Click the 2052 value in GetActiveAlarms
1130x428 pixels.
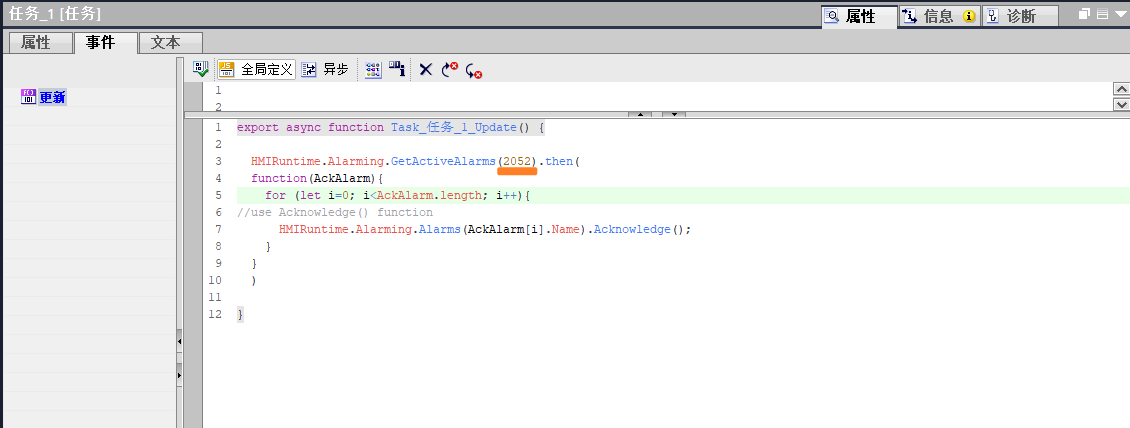tap(517, 161)
